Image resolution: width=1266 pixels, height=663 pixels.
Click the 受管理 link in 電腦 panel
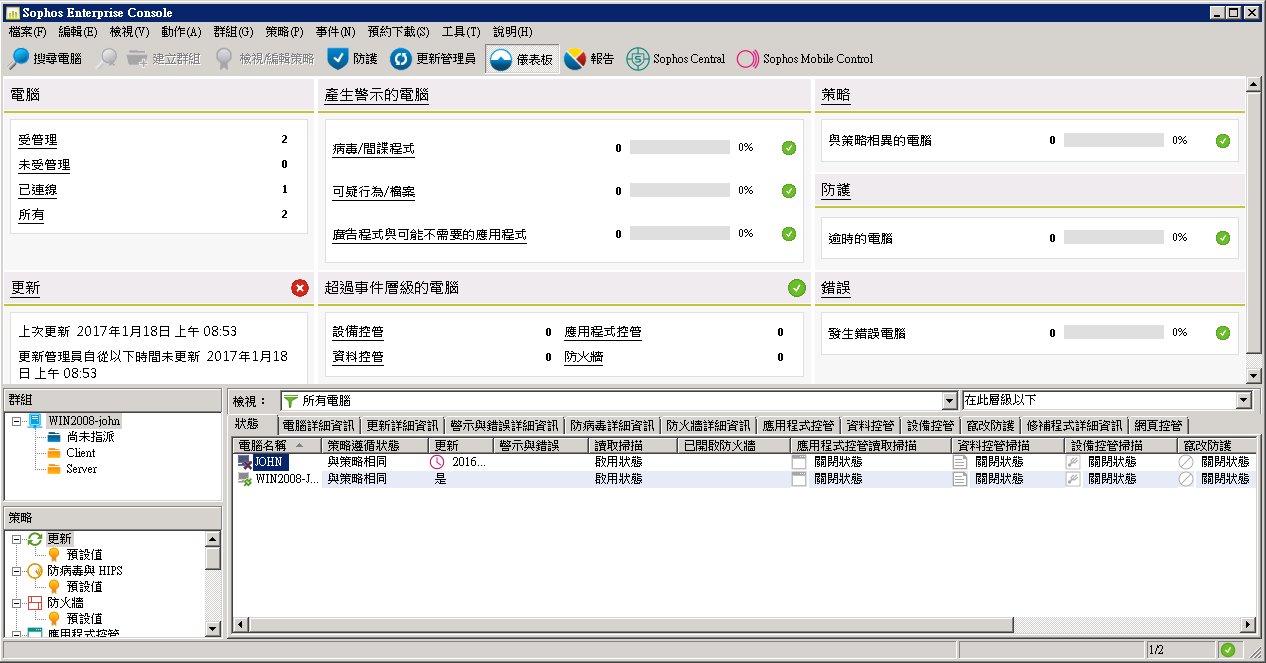pyautogui.click(x=38, y=140)
